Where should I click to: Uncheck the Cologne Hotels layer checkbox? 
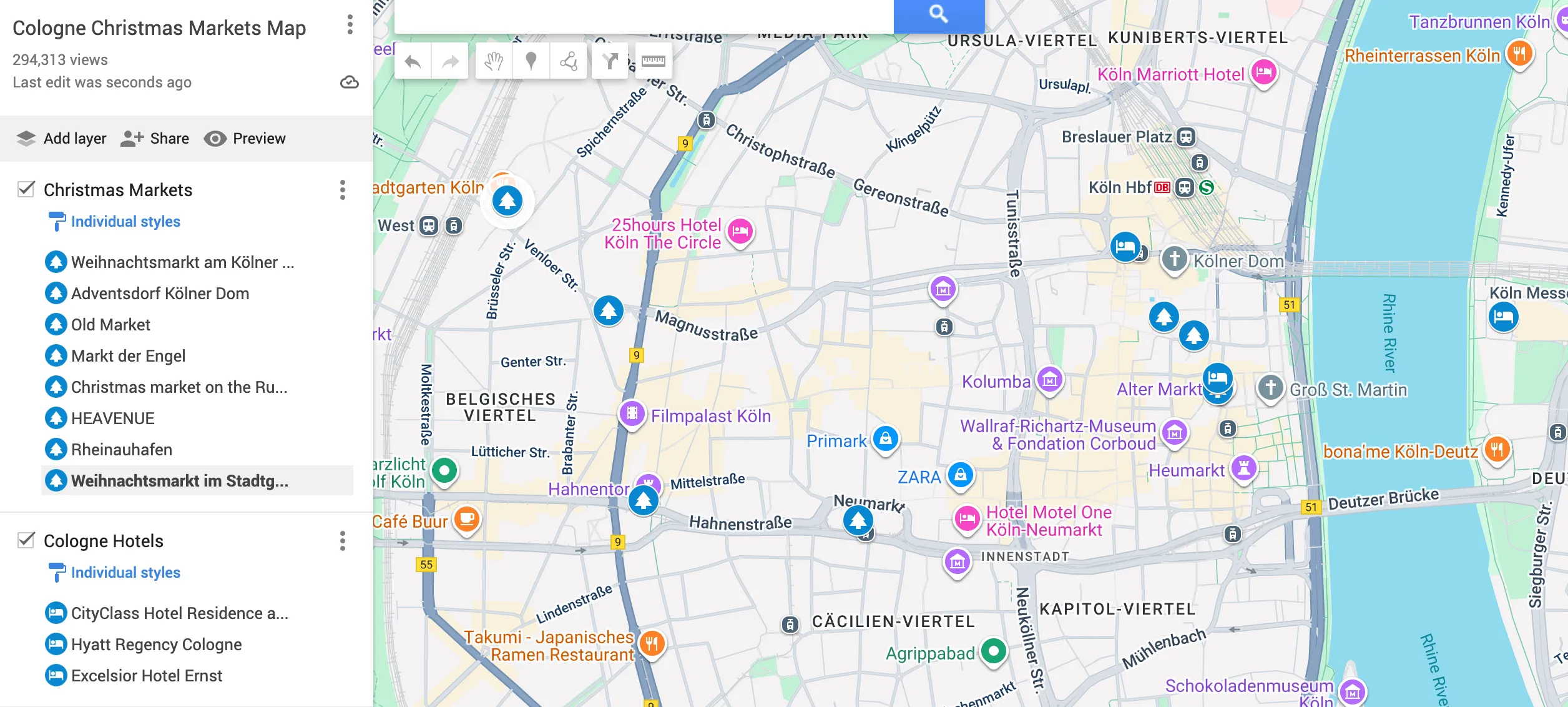click(x=26, y=540)
